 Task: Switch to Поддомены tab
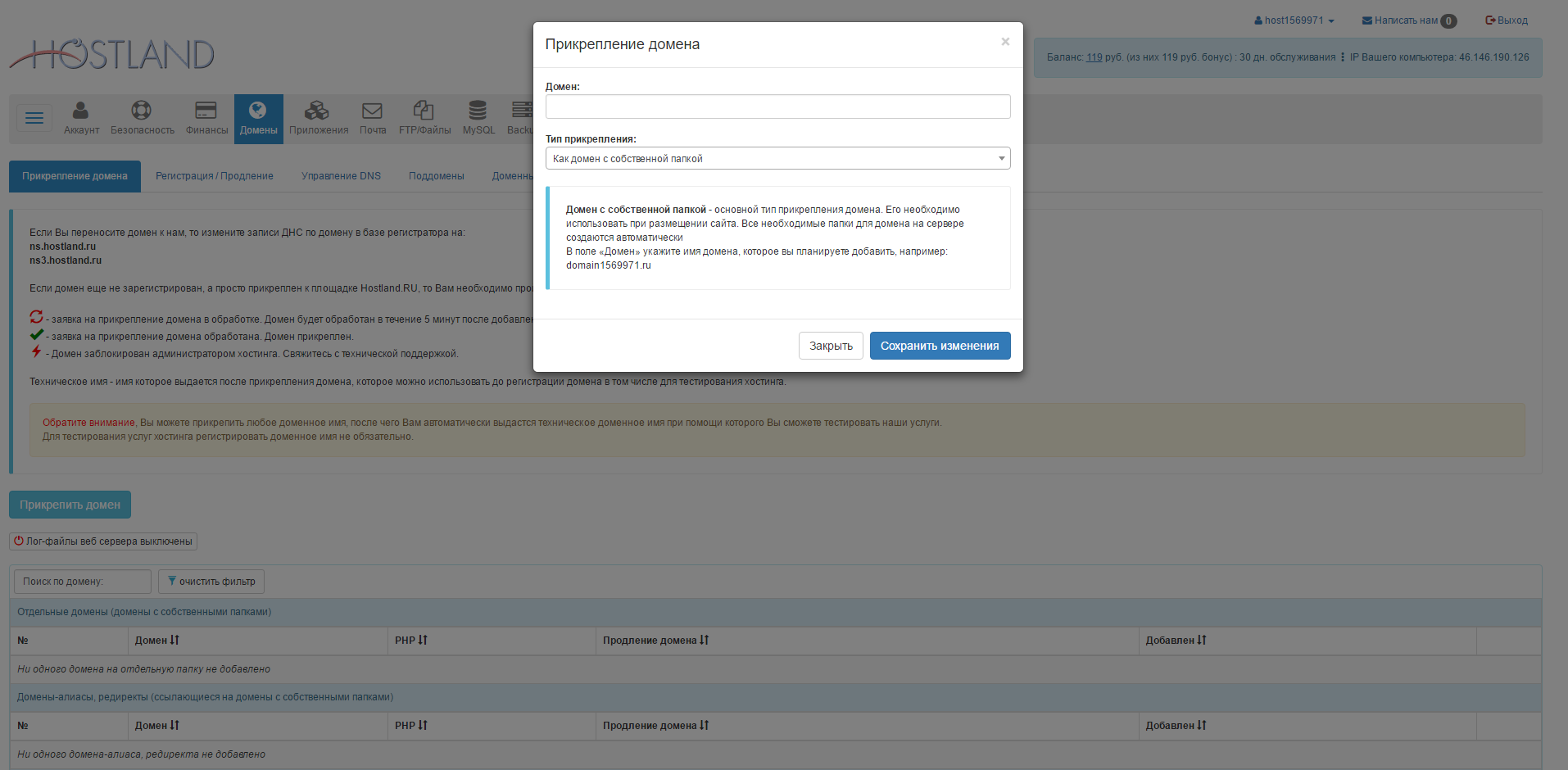tap(436, 176)
